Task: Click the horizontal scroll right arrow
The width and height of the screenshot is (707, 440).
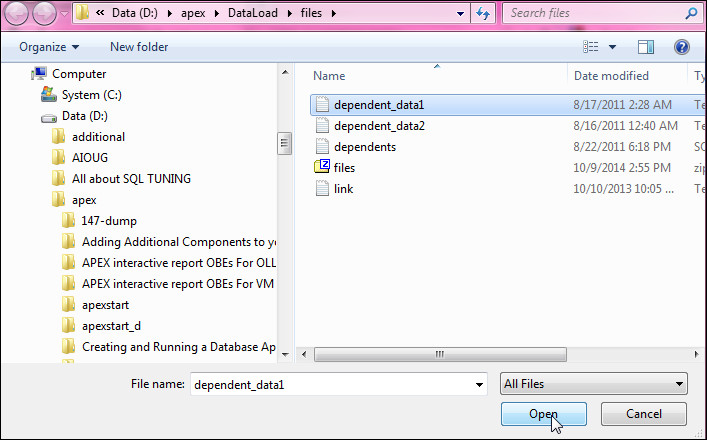Action: pyautogui.click(x=697, y=354)
